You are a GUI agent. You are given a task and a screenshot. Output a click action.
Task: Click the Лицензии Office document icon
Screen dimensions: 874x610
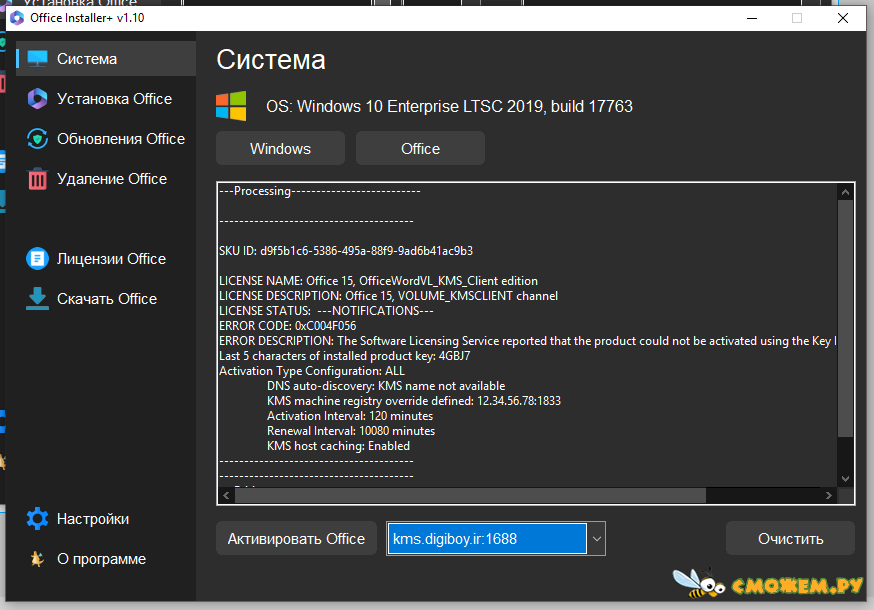click(37, 259)
